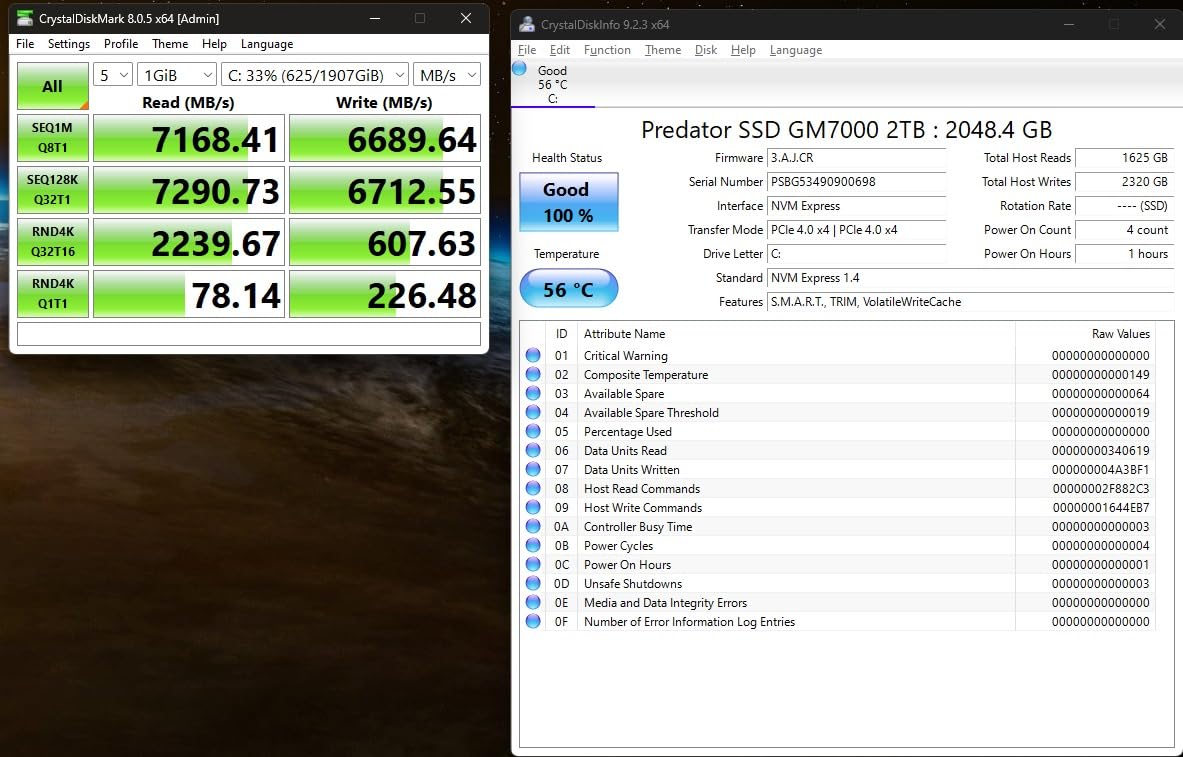Click the CrystalDiskMark title bar app icon
This screenshot has width=1183, height=757.
click(24, 18)
